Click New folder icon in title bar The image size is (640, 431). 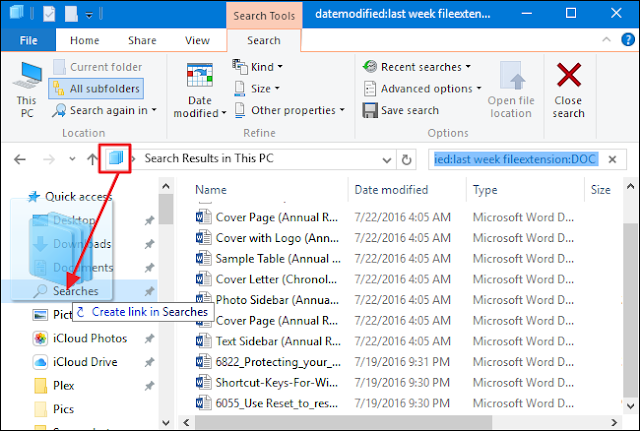point(71,14)
